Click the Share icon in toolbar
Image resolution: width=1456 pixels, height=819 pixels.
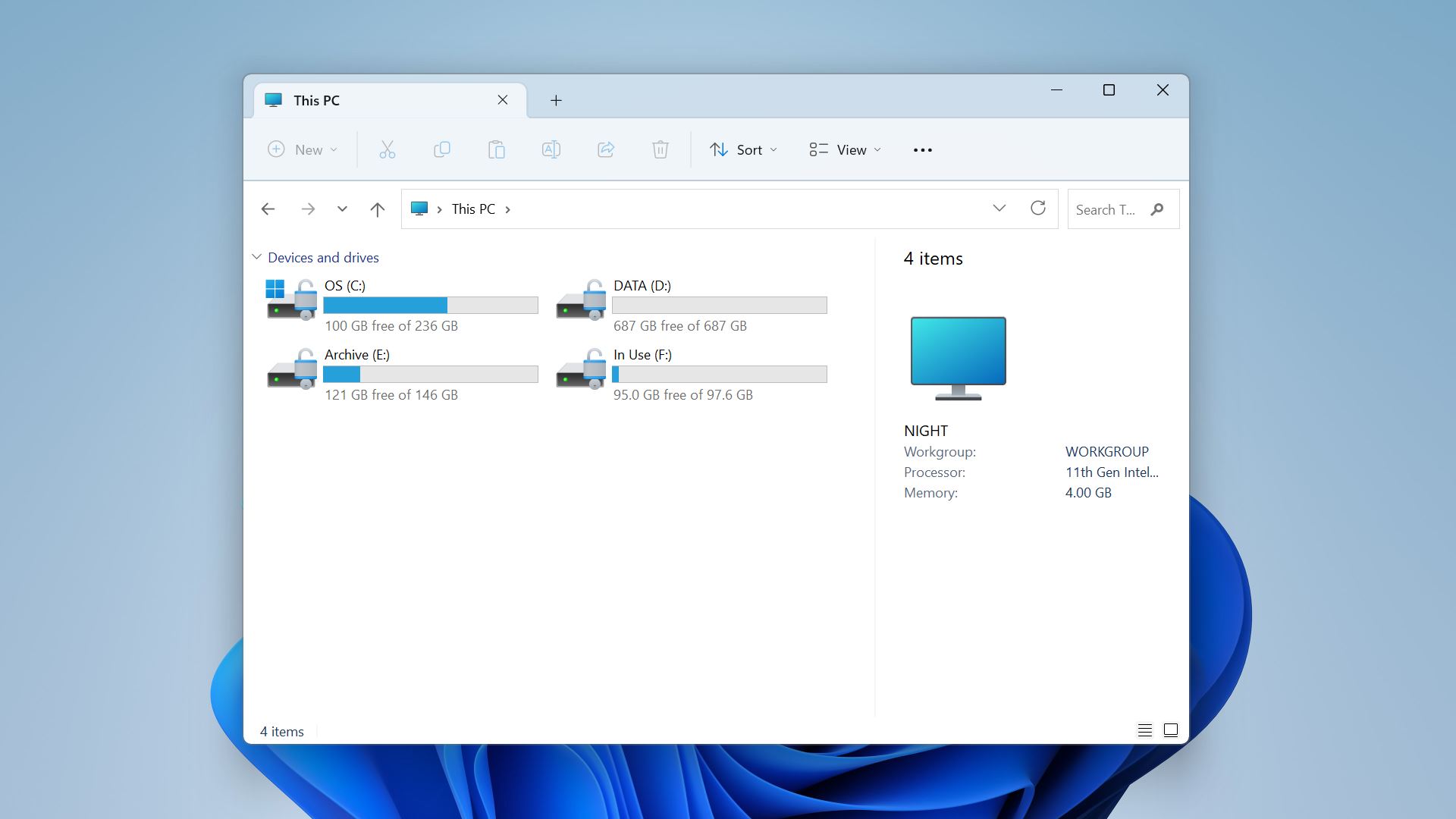[605, 150]
